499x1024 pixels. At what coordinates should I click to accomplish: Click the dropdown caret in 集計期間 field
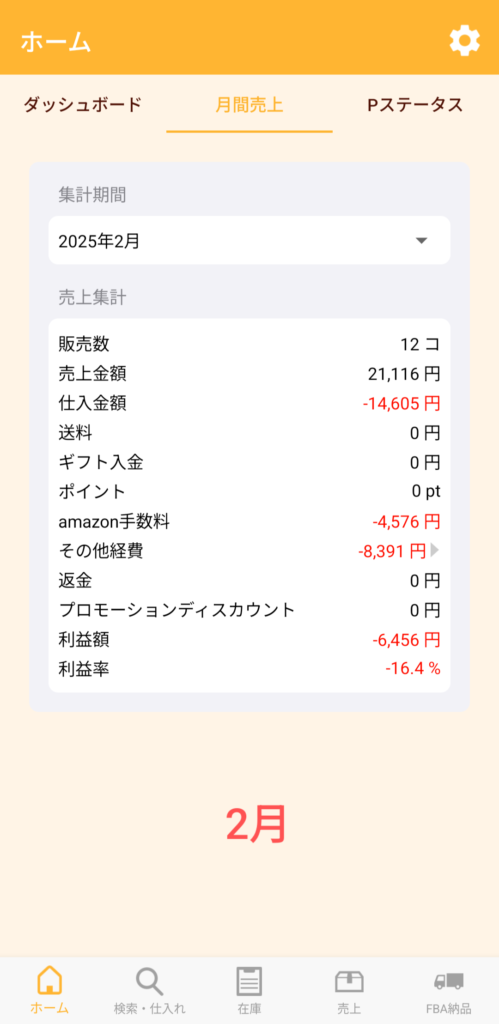coord(422,240)
